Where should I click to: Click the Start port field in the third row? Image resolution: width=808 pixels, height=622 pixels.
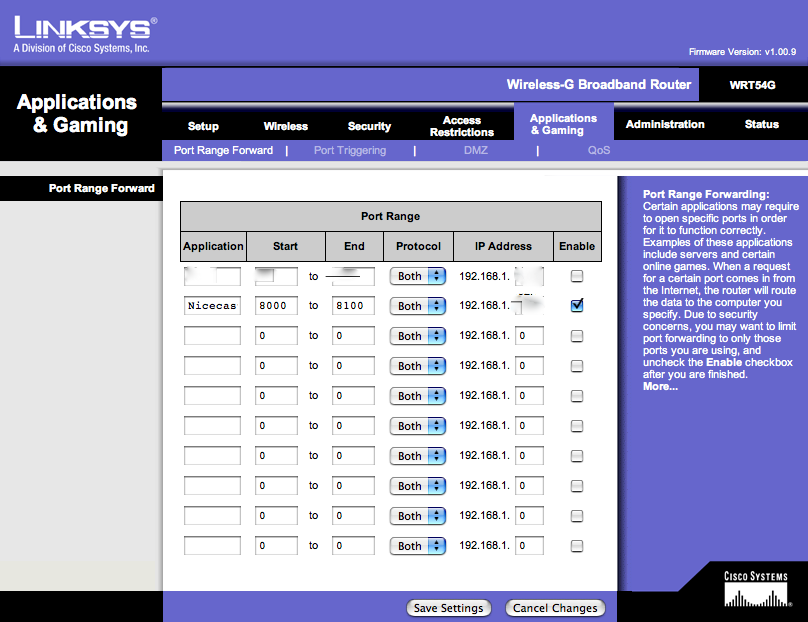[x=276, y=335]
